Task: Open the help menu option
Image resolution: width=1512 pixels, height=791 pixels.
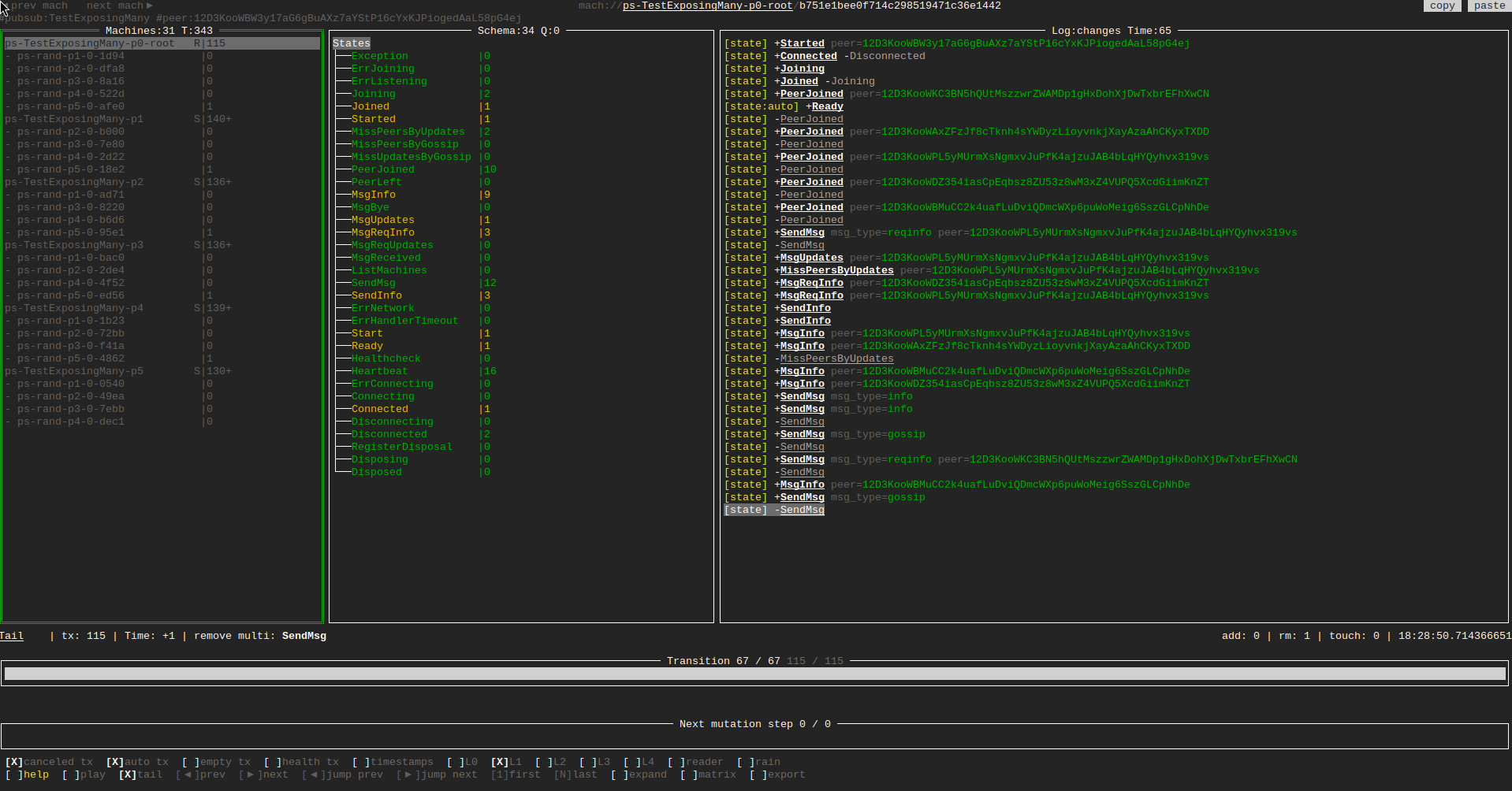Action: click(x=28, y=774)
